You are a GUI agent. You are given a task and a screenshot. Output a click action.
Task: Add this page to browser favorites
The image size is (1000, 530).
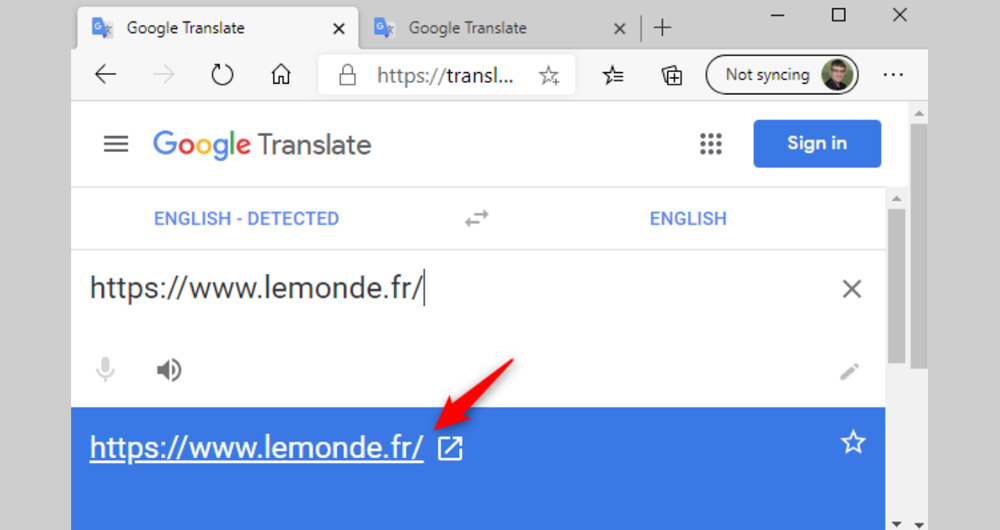(x=549, y=75)
